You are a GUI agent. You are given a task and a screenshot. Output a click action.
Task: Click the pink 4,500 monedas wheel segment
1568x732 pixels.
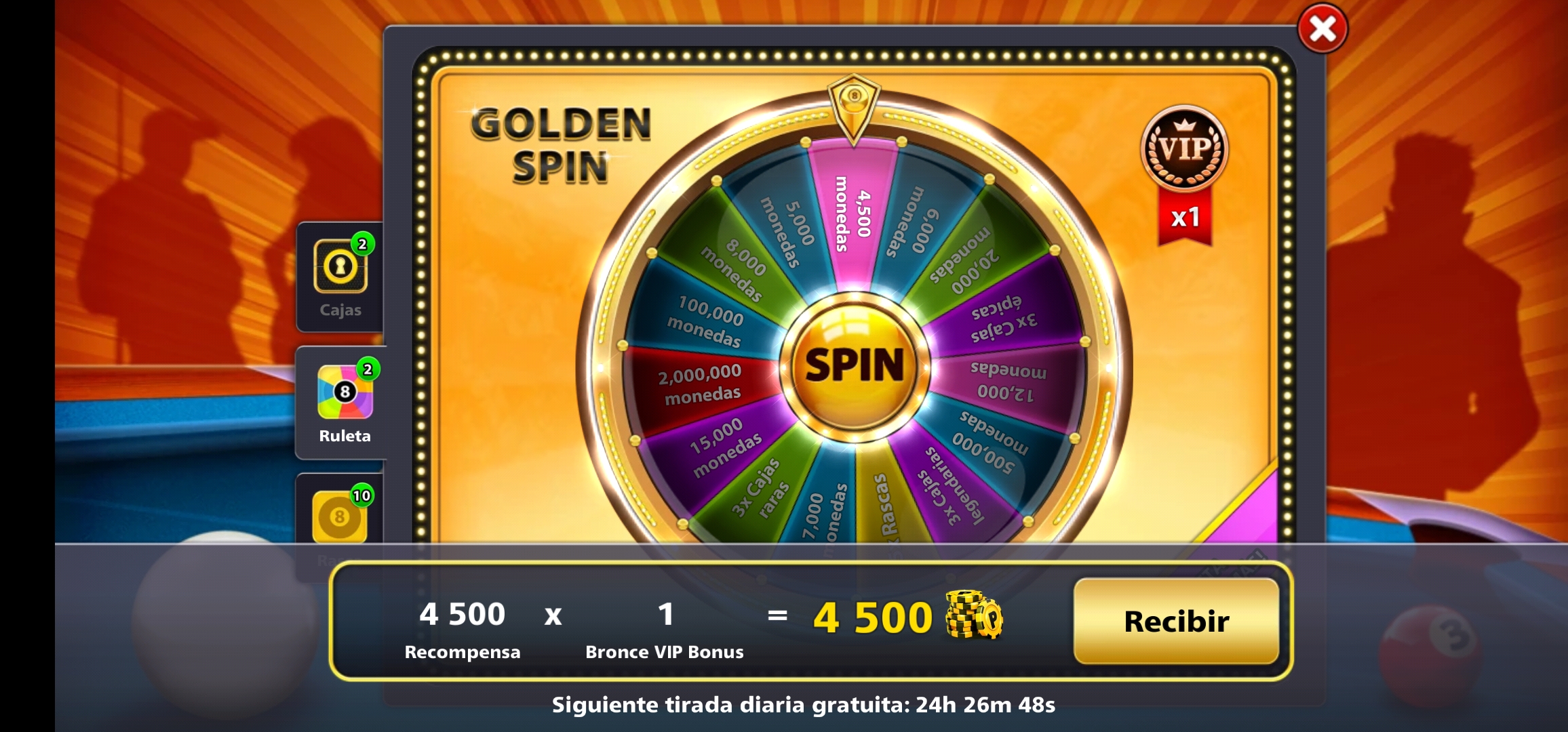(852, 214)
